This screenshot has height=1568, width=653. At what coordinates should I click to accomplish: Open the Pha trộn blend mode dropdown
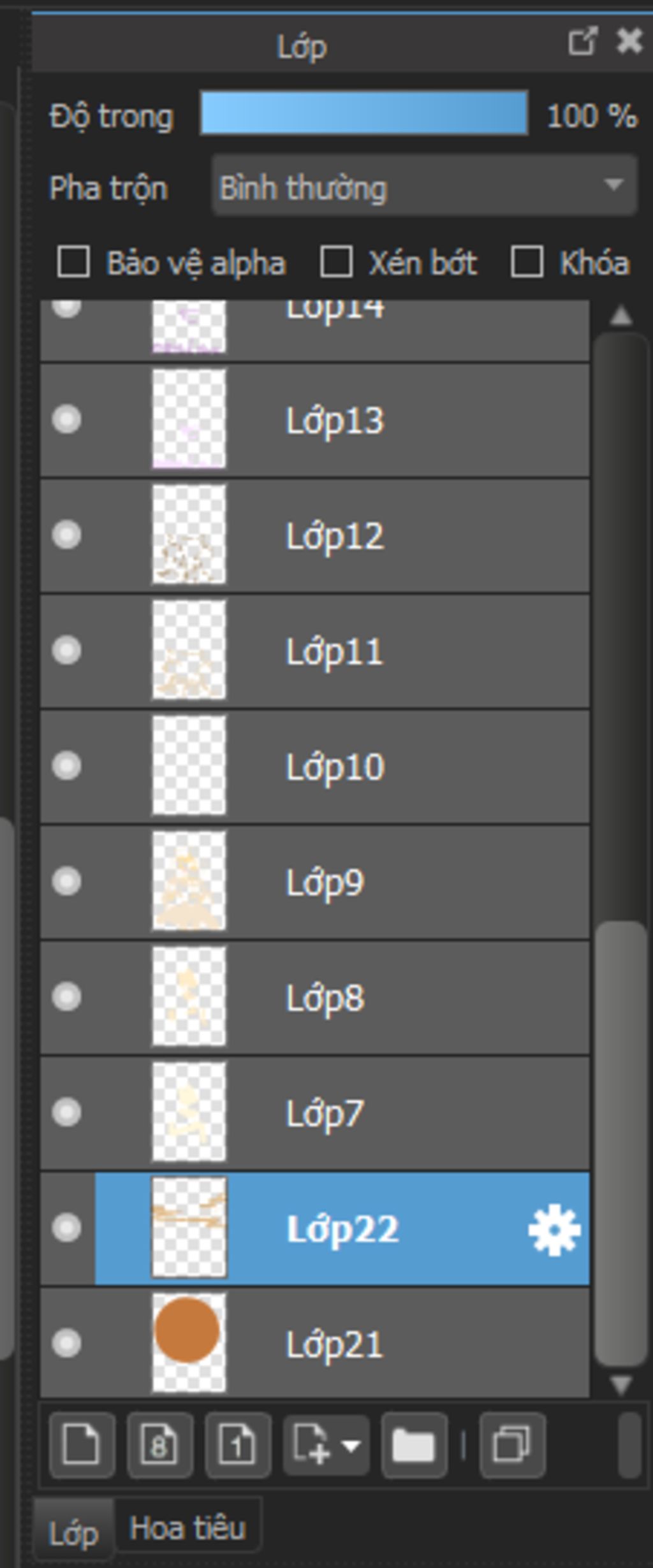(x=424, y=186)
